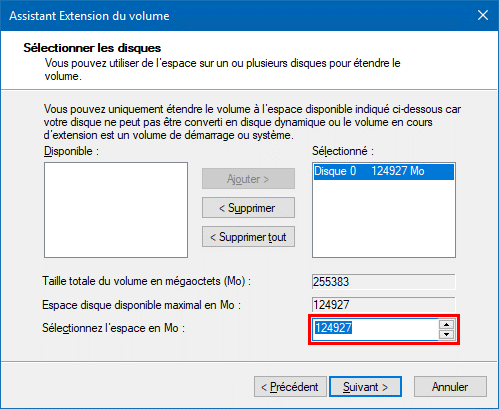Click the Disponible : label
This screenshot has width=499, height=409.
(71, 151)
